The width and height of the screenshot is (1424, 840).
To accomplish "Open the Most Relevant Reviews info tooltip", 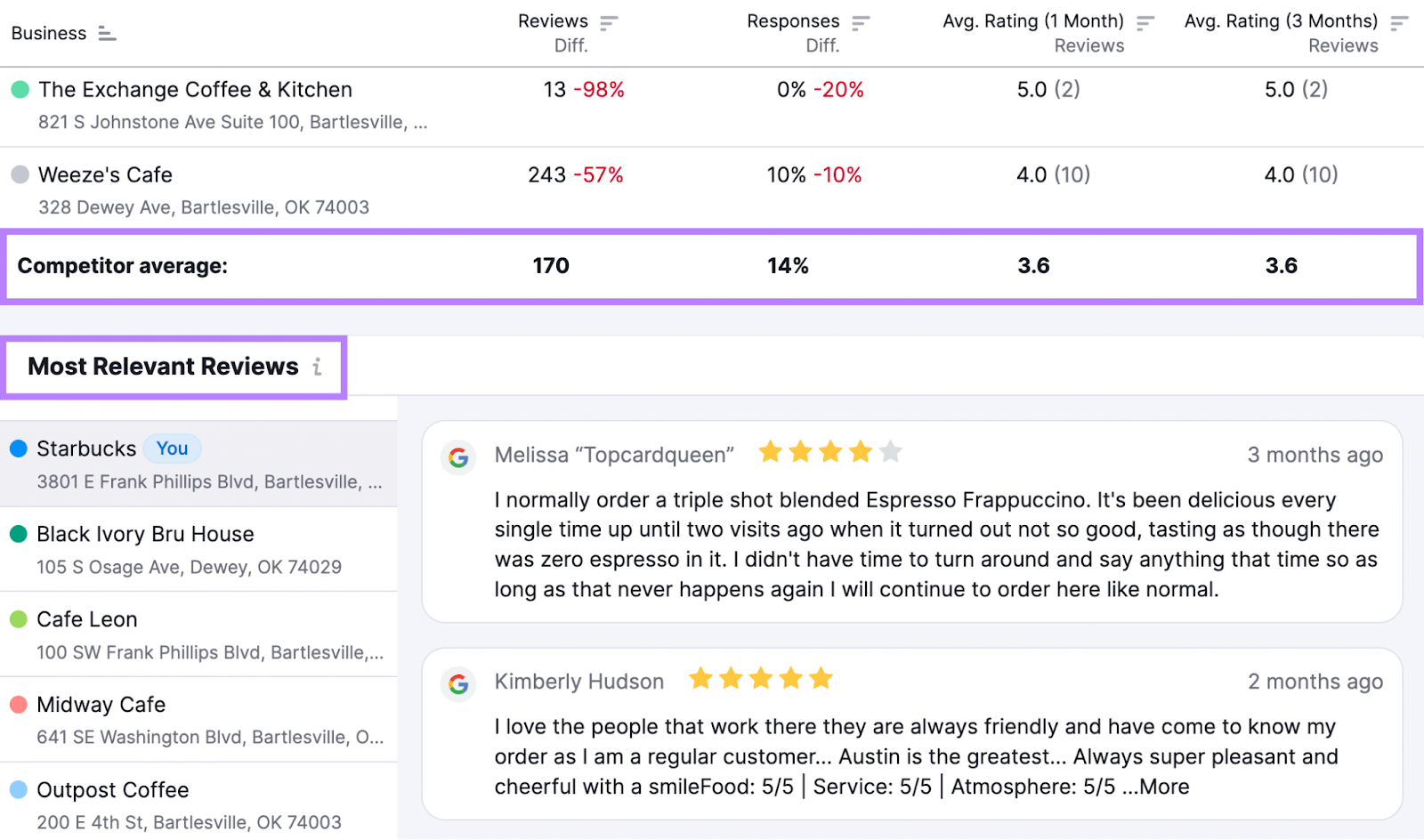I will coord(318,367).
